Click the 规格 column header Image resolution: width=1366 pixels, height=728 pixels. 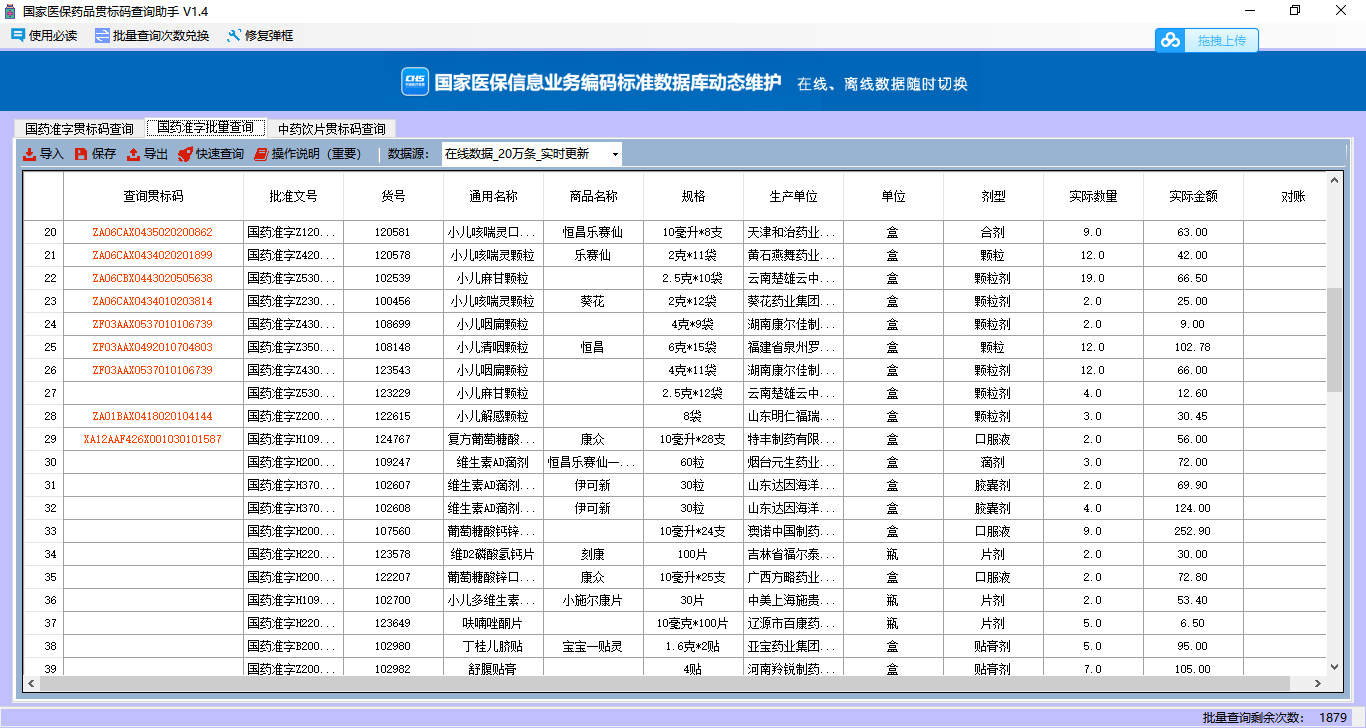coord(693,197)
